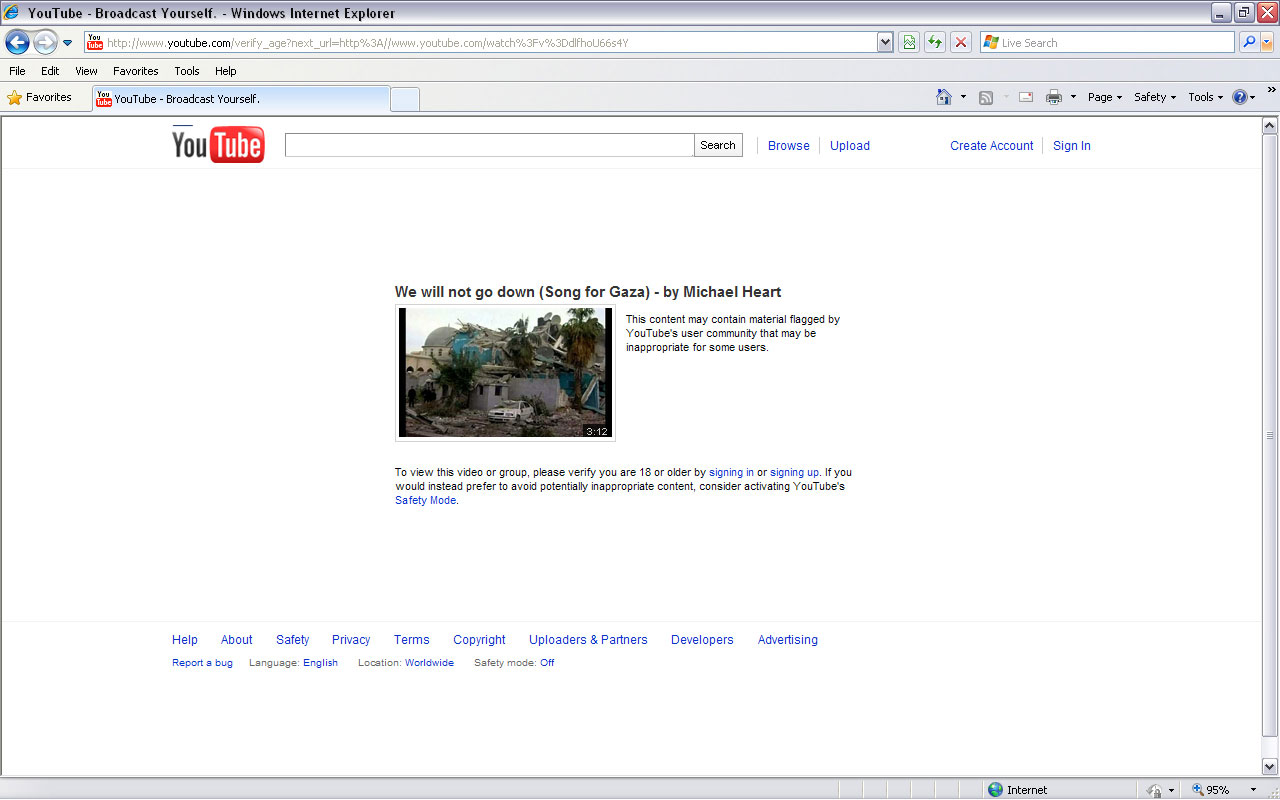Screen dimensions: 1280x800
Task: Click the toolbar overflow chevron
Action: (1271, 89)
